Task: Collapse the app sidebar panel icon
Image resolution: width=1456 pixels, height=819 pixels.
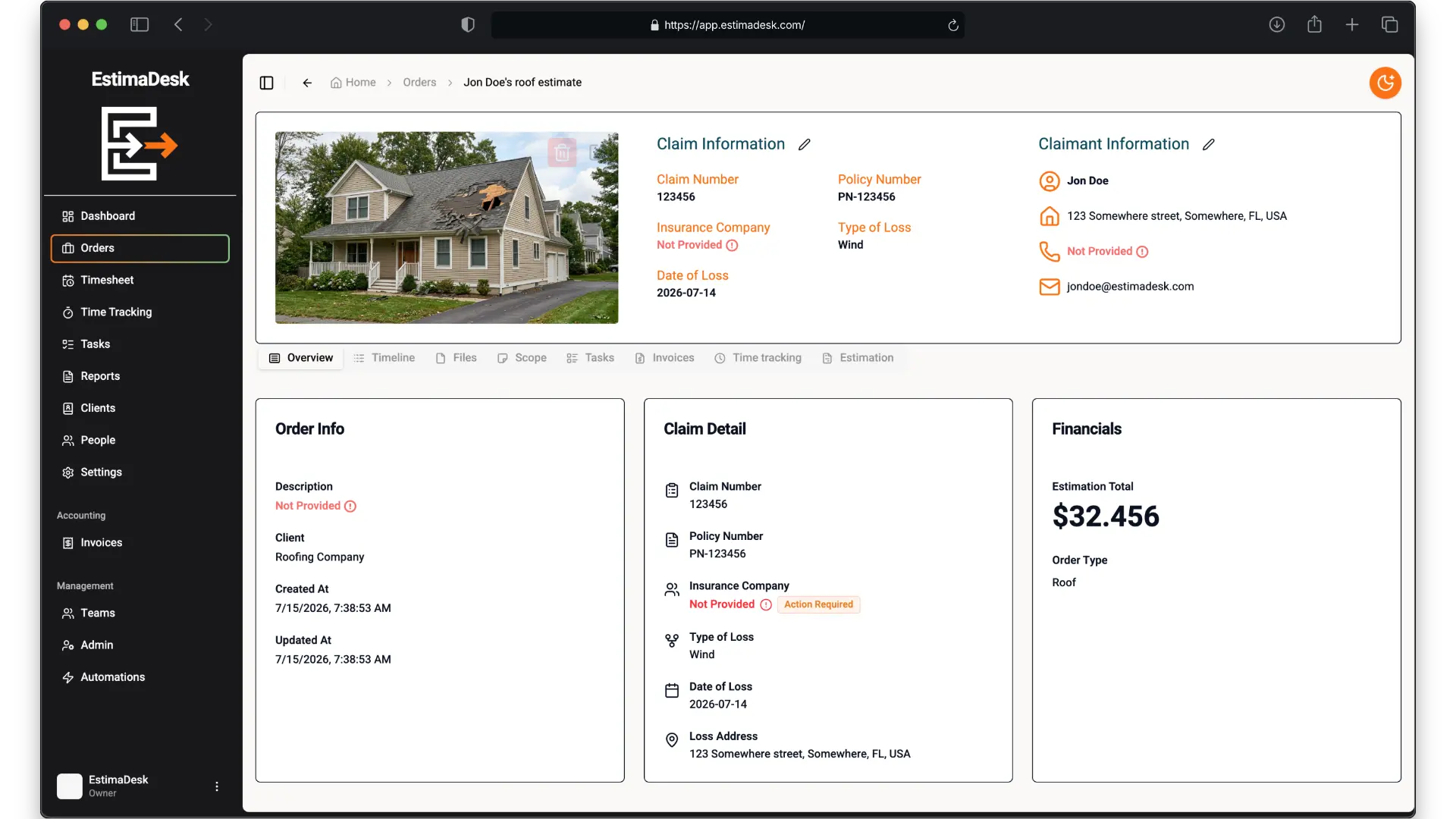Action: 266,83
